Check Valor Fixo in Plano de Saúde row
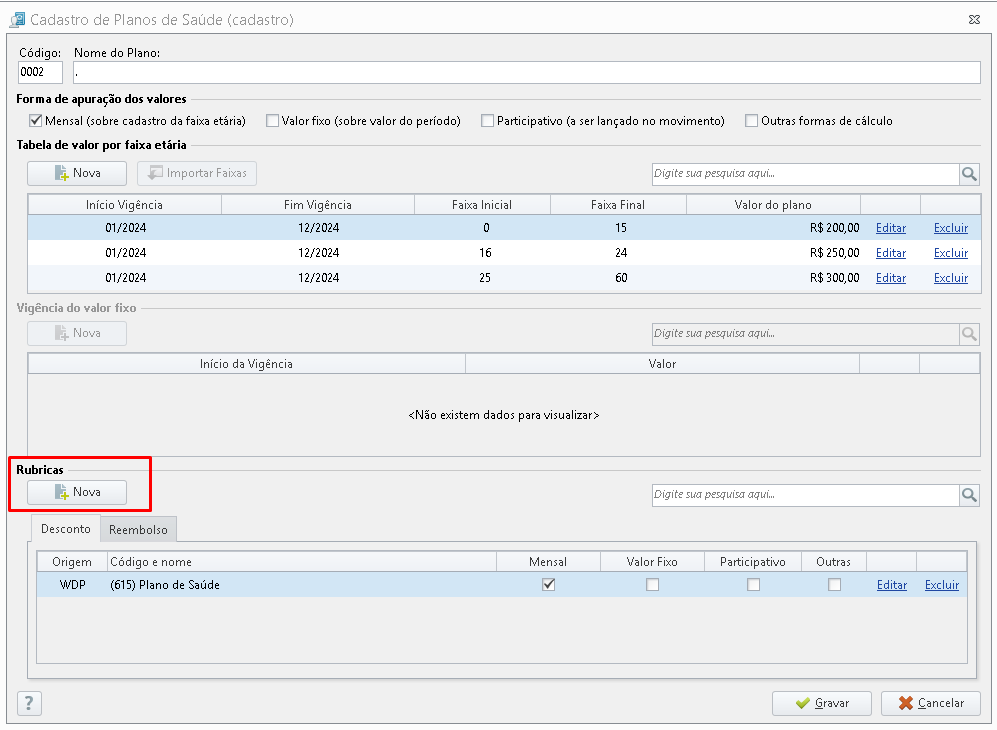This screenshot has width=997, height=730. point(652,584)
